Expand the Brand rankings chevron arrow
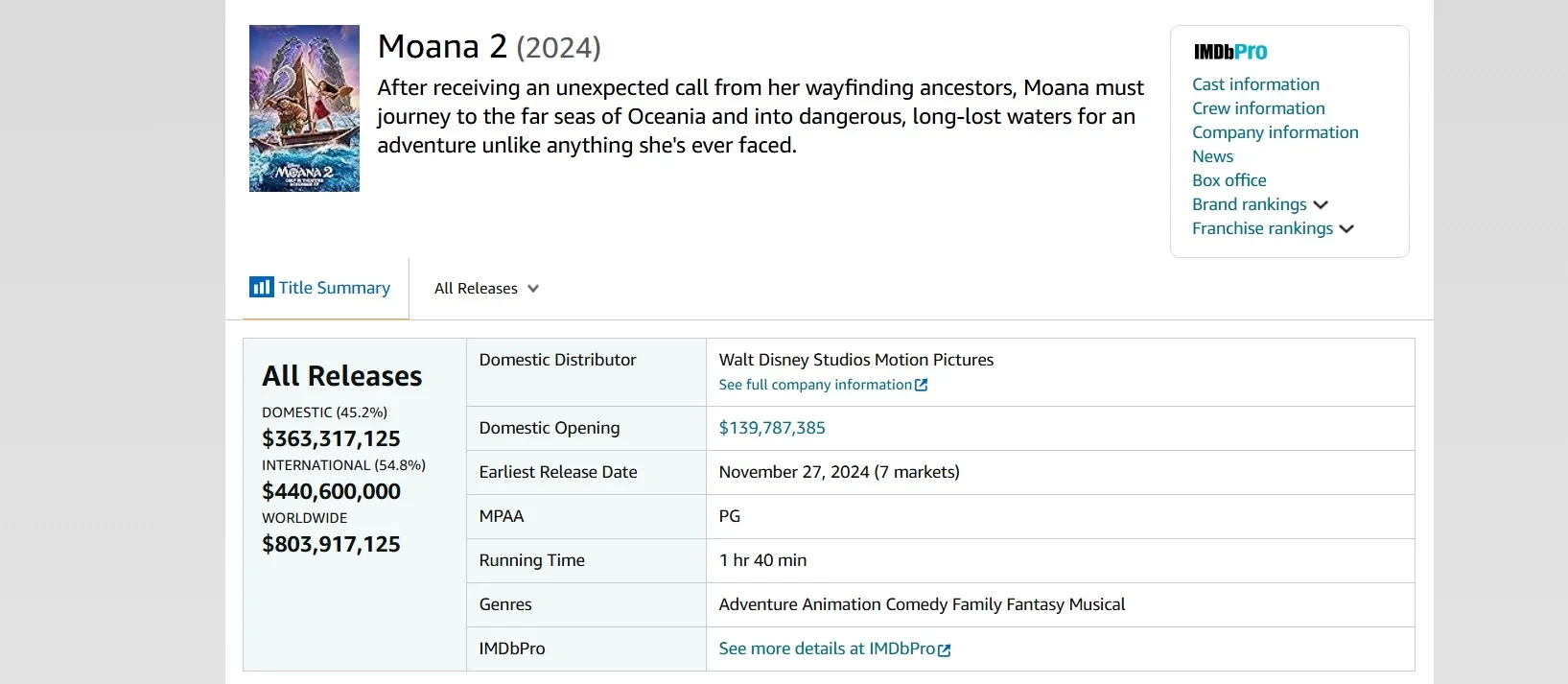The image size is (1568, 684). [1321, 205]
